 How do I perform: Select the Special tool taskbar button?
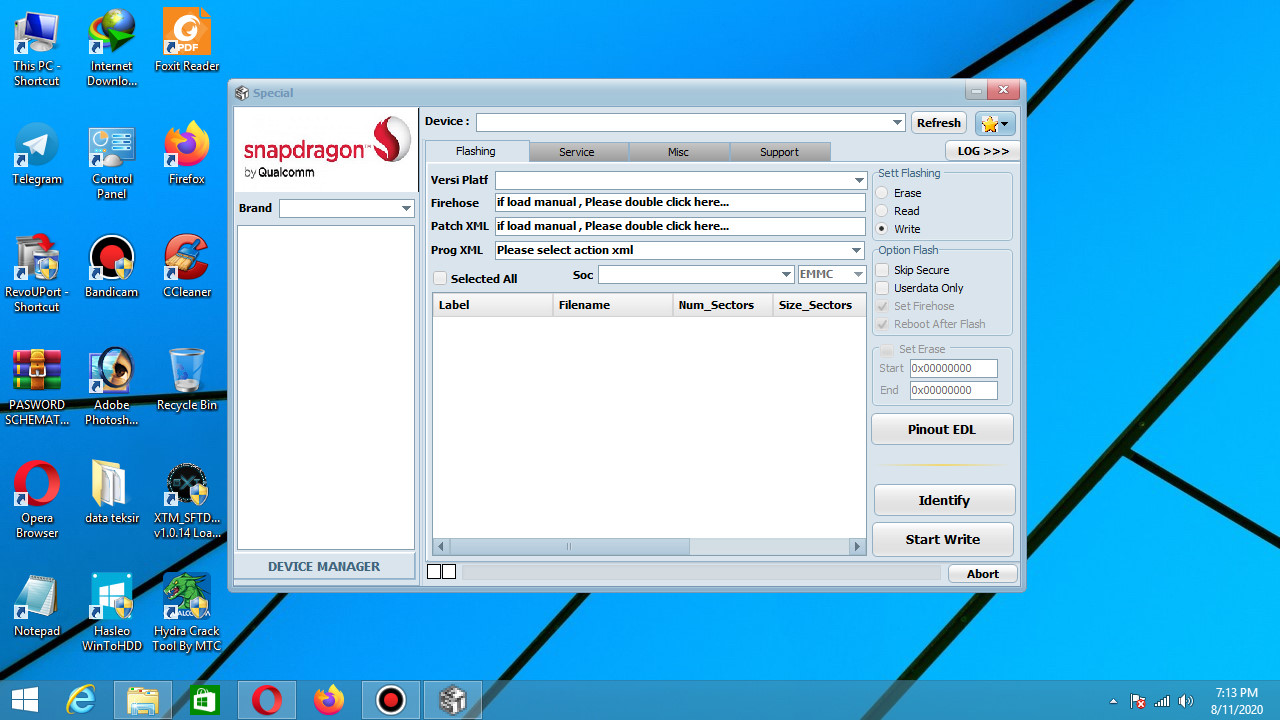453,700
